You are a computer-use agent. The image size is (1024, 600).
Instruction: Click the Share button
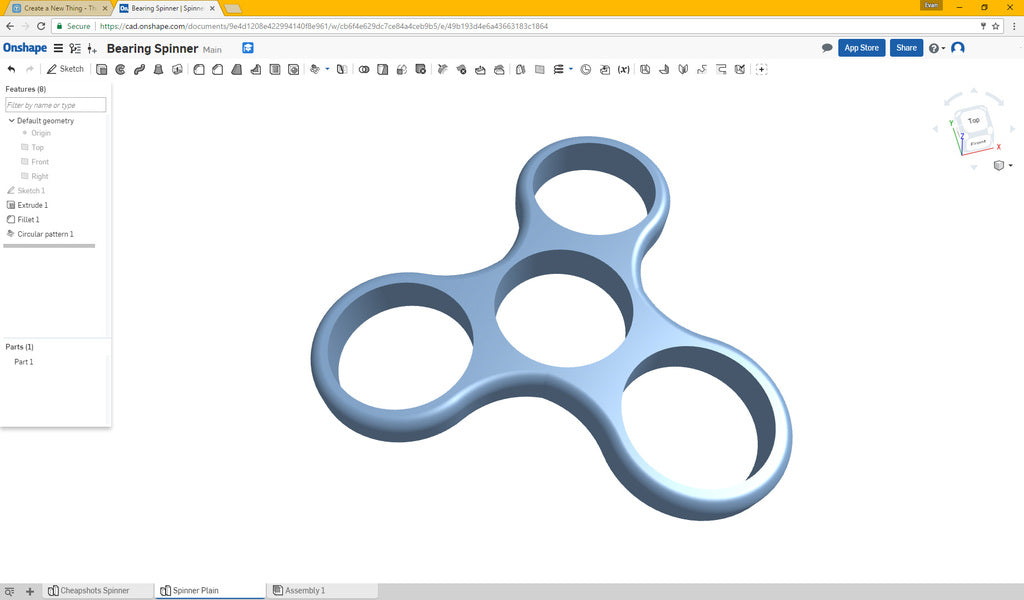point(906,48)
